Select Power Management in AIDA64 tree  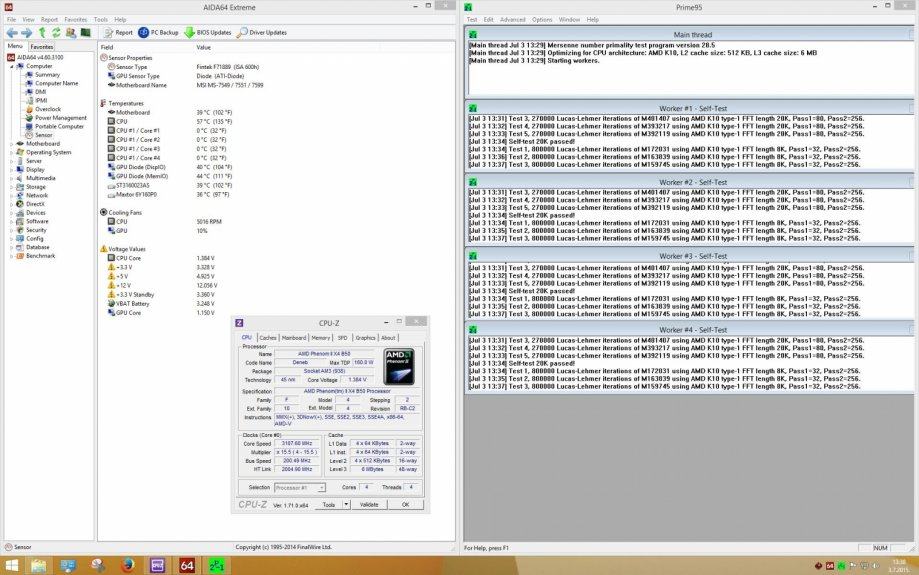[x=60, y=118]
